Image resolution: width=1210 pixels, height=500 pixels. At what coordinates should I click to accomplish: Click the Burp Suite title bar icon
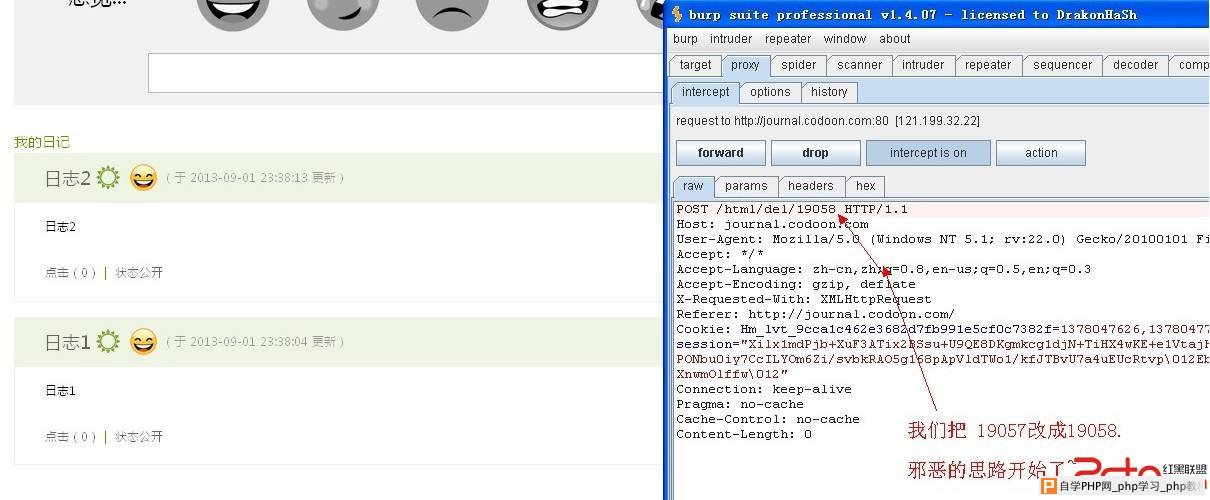coord(677,14)
